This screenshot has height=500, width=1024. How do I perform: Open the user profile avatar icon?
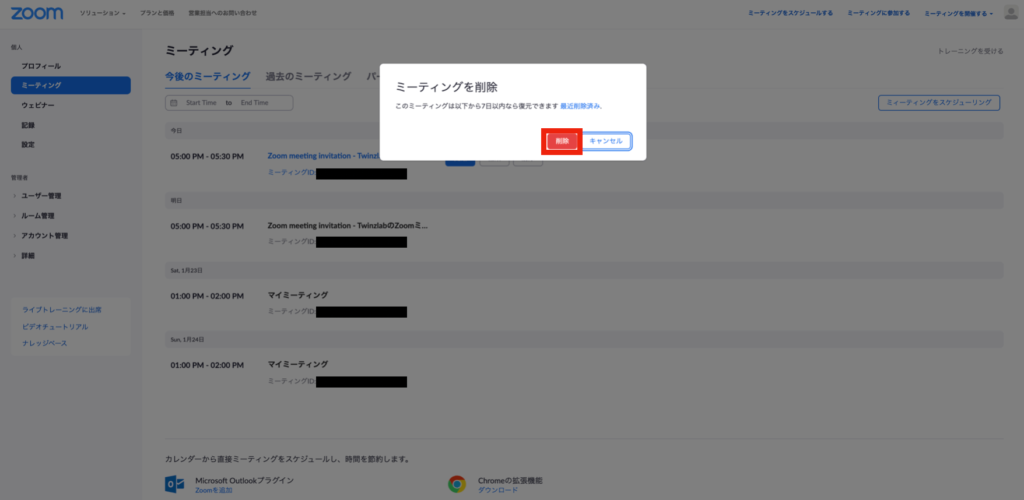tap(1011, 12)
